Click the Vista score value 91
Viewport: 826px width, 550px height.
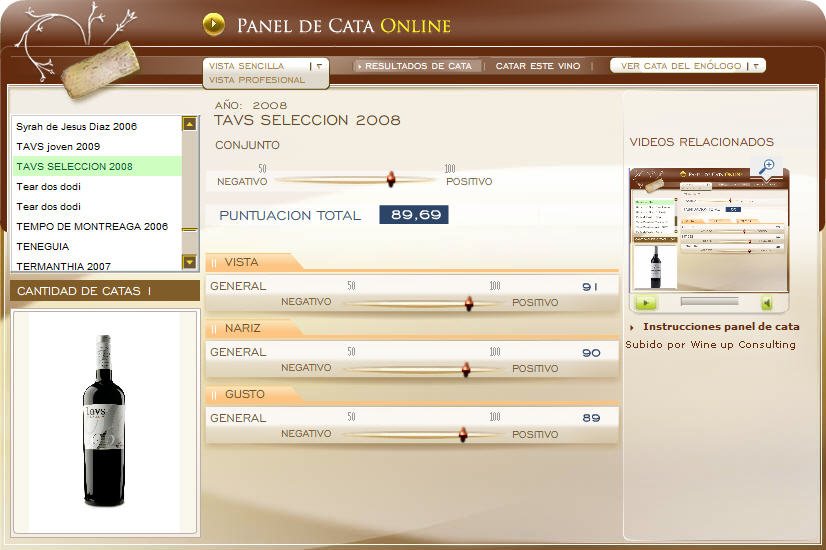tap(590, 287)
